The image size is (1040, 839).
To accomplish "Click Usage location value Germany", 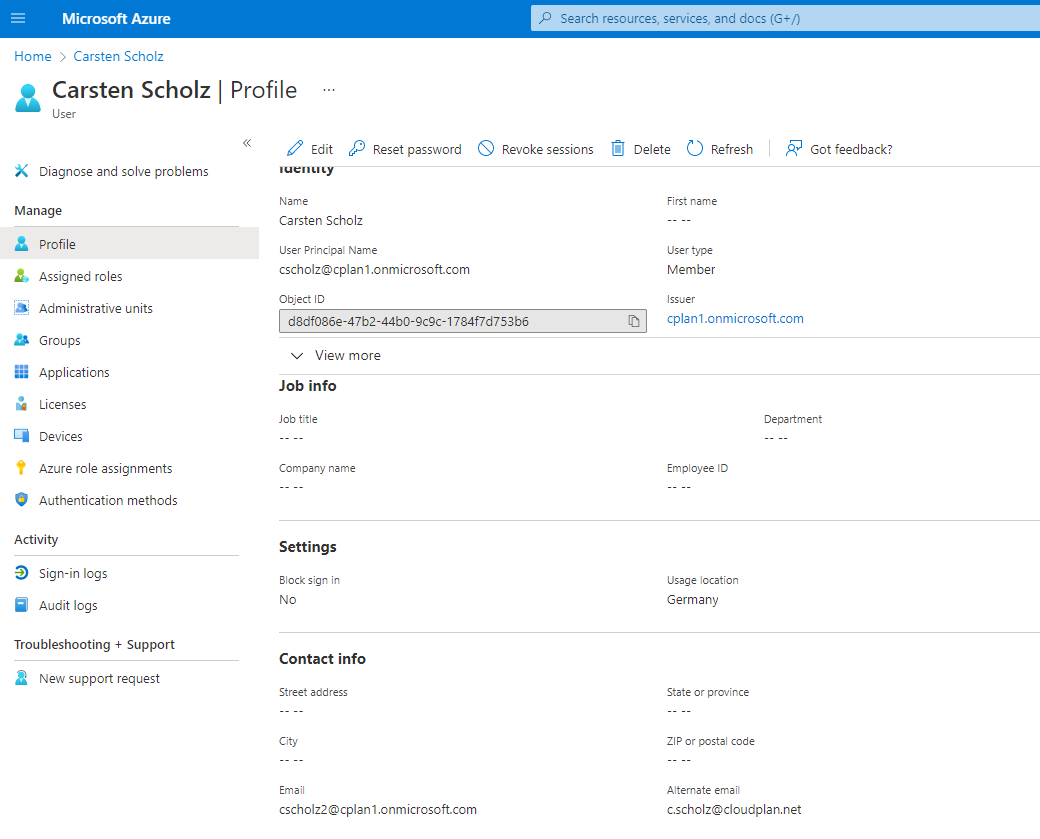I will pyautogui.click(x=692, y=600).
